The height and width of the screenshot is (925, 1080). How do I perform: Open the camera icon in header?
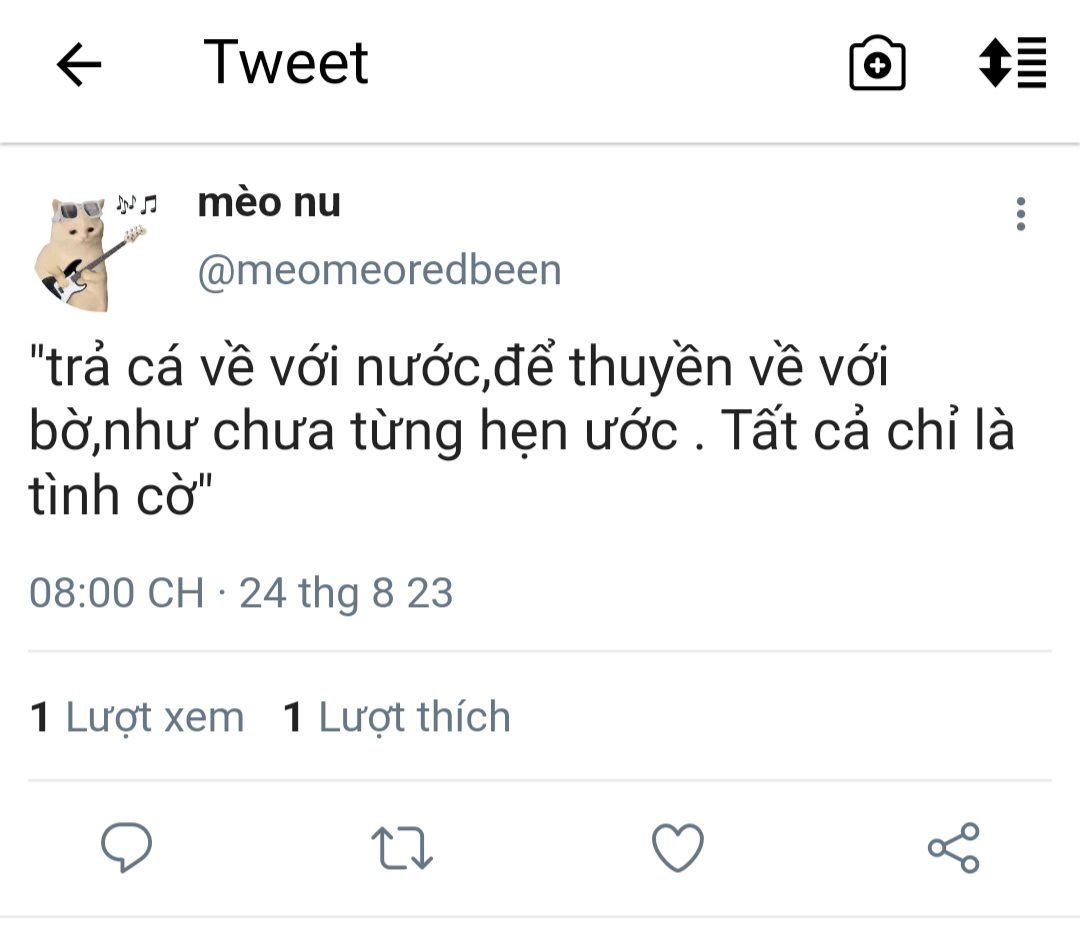click(877, 65)
